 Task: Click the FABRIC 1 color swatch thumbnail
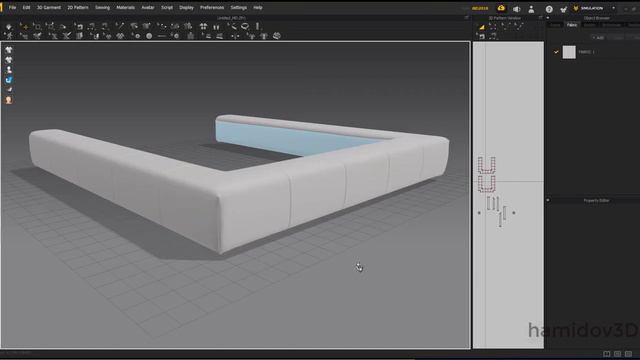coord(569,52)
